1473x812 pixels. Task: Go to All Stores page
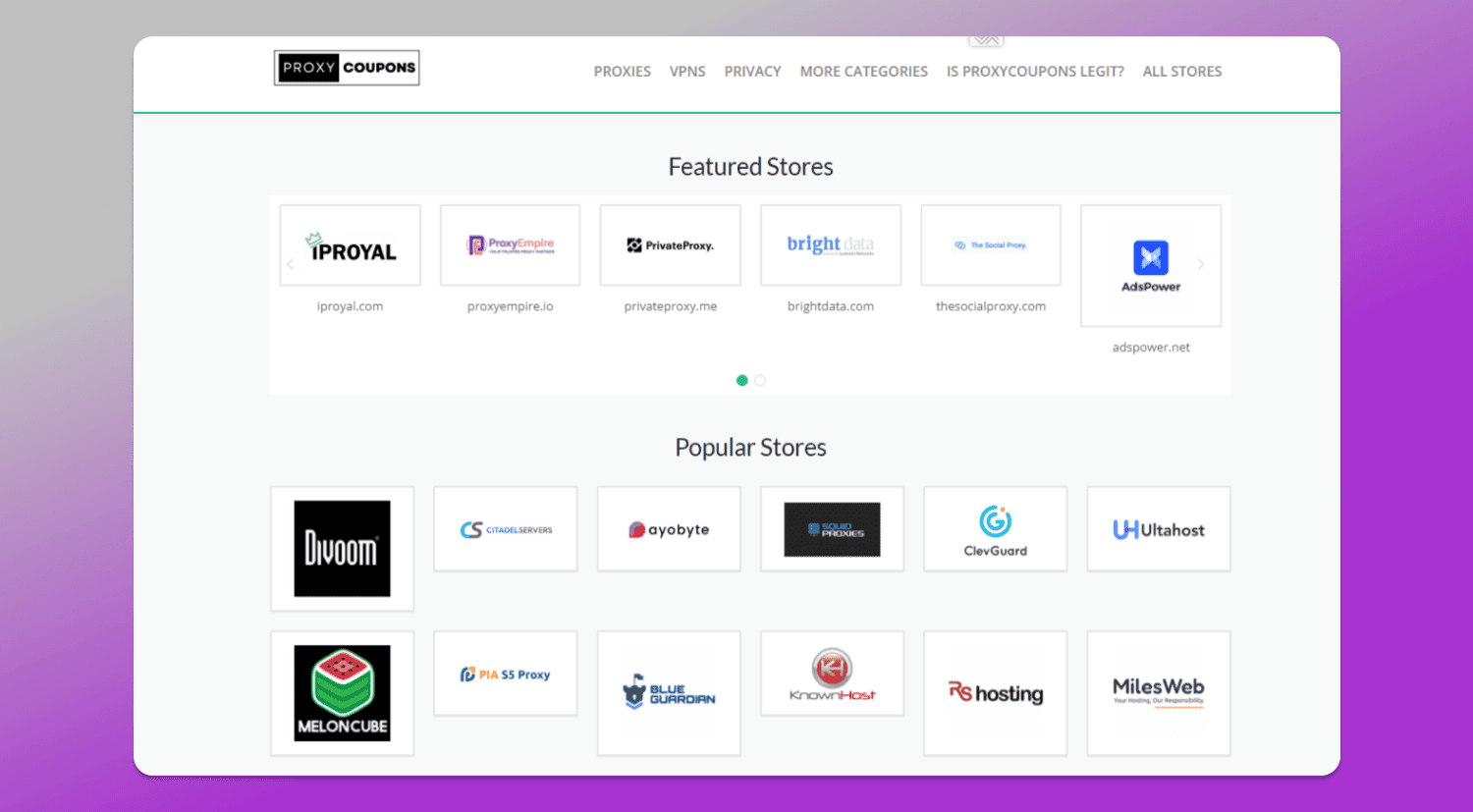coord(1182,72)
